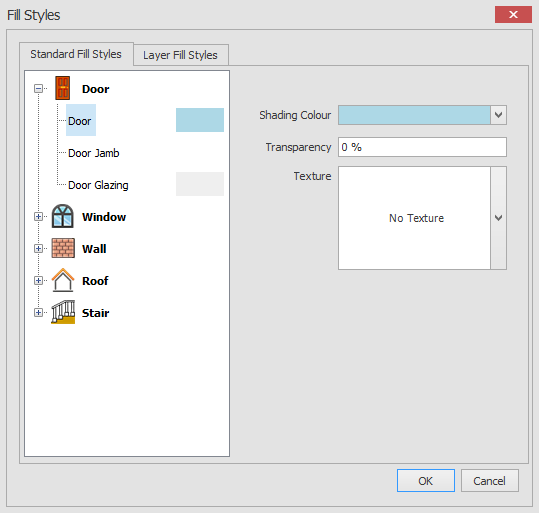
Task: Click the Window category icon
Action: (63, 216)
